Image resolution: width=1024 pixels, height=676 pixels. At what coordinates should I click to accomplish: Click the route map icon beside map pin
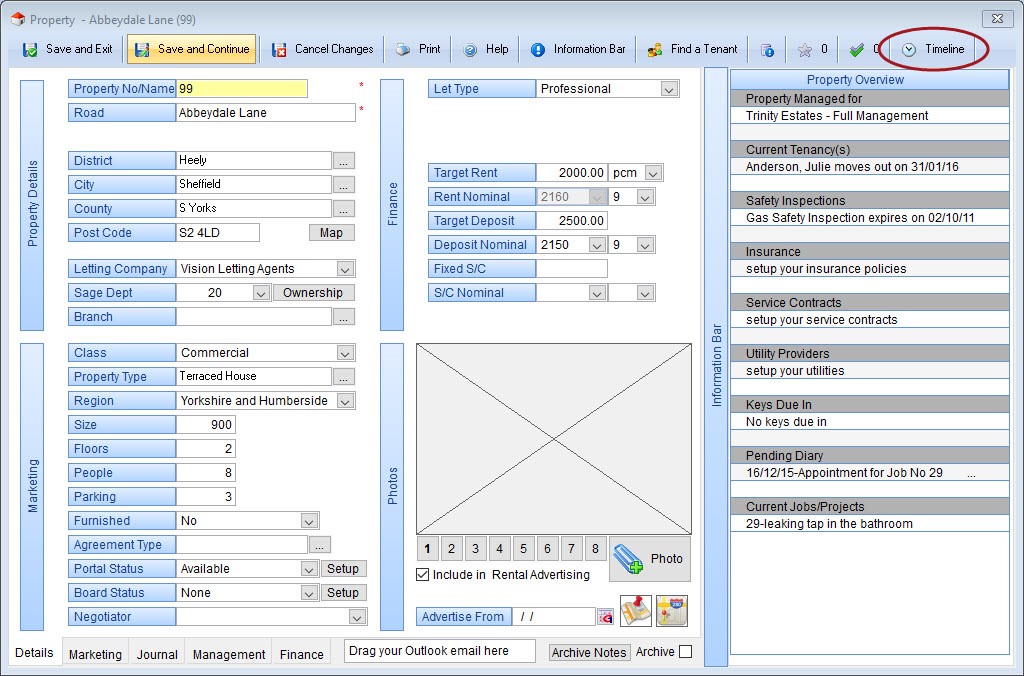pyautogui.click(x=672, y=611)
